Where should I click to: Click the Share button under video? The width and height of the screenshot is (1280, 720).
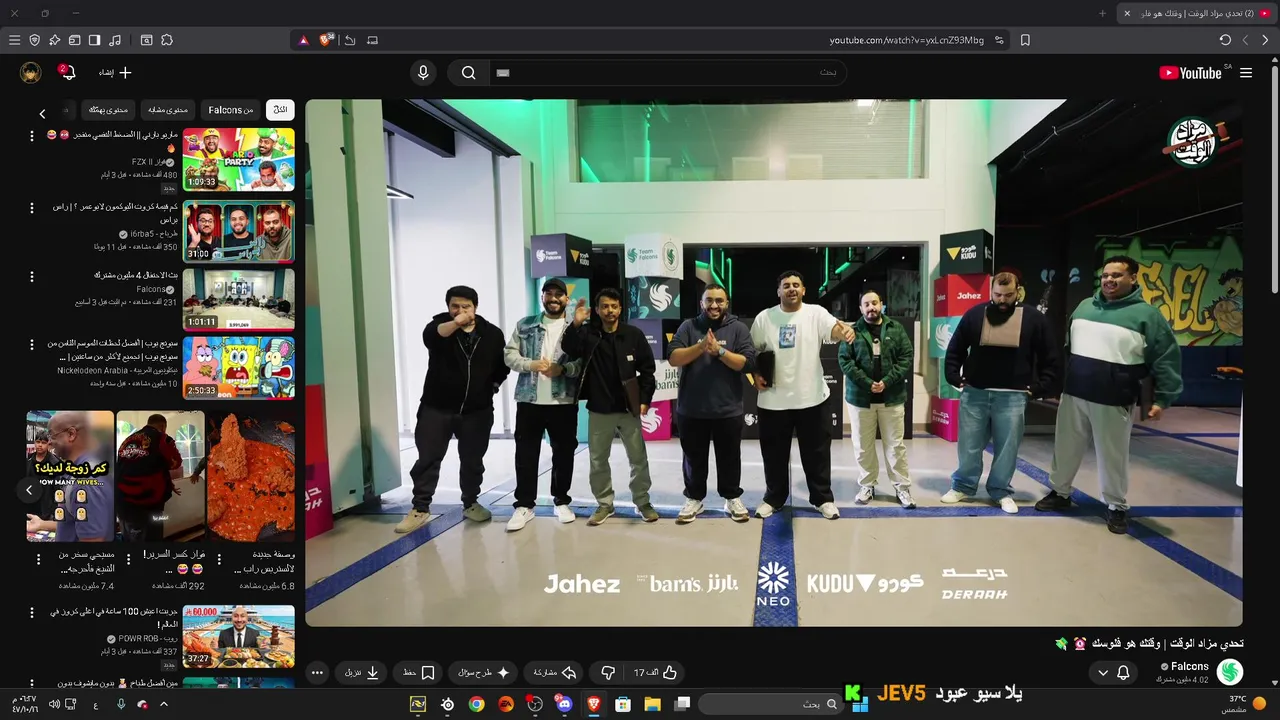tap(555, 673)
